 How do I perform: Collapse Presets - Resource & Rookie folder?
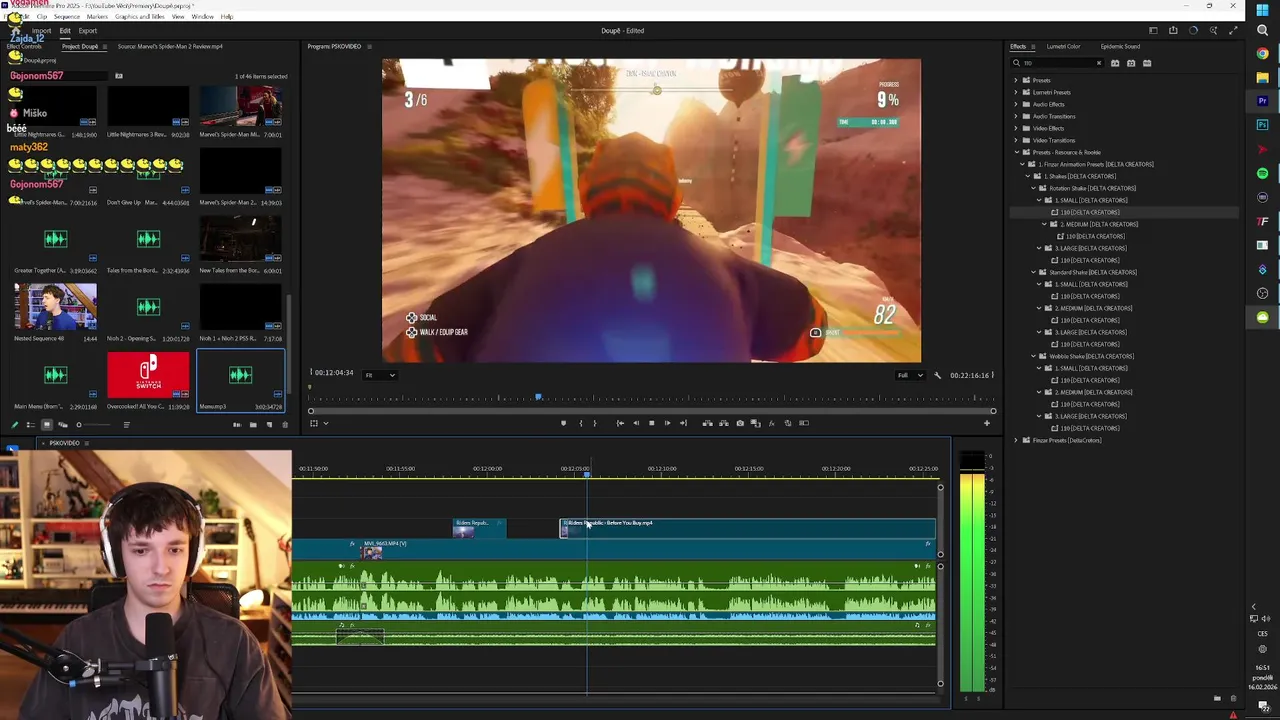pos(1016,152)
